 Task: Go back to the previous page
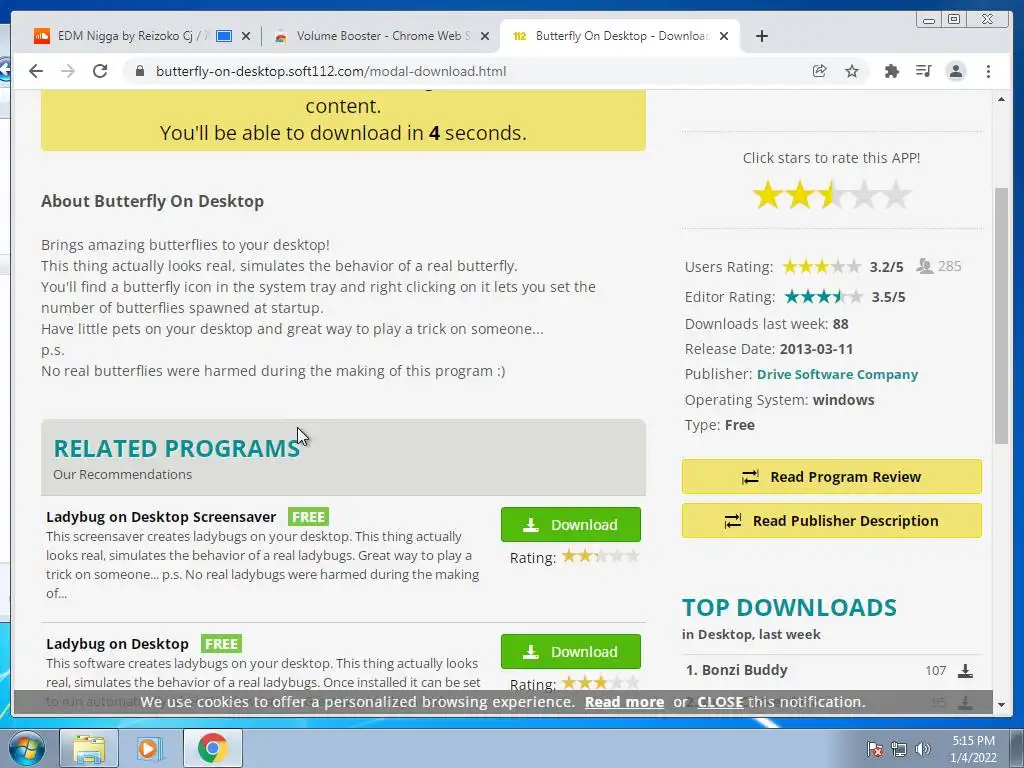point(36,71)
